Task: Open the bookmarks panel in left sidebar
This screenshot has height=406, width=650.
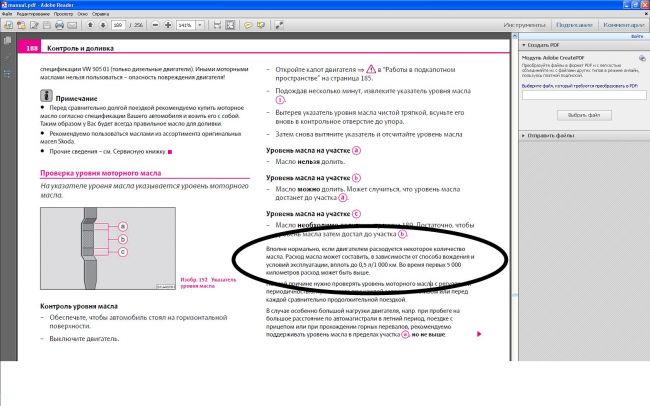Action: [7, 74]
